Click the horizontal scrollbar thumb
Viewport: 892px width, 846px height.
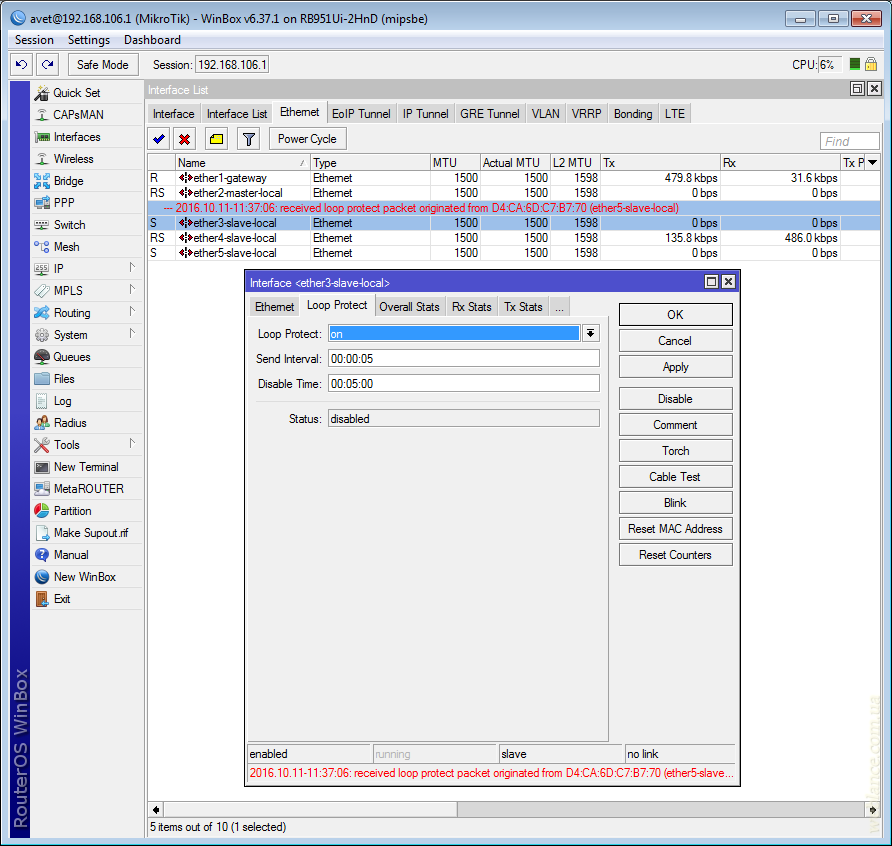click(311, 809)
